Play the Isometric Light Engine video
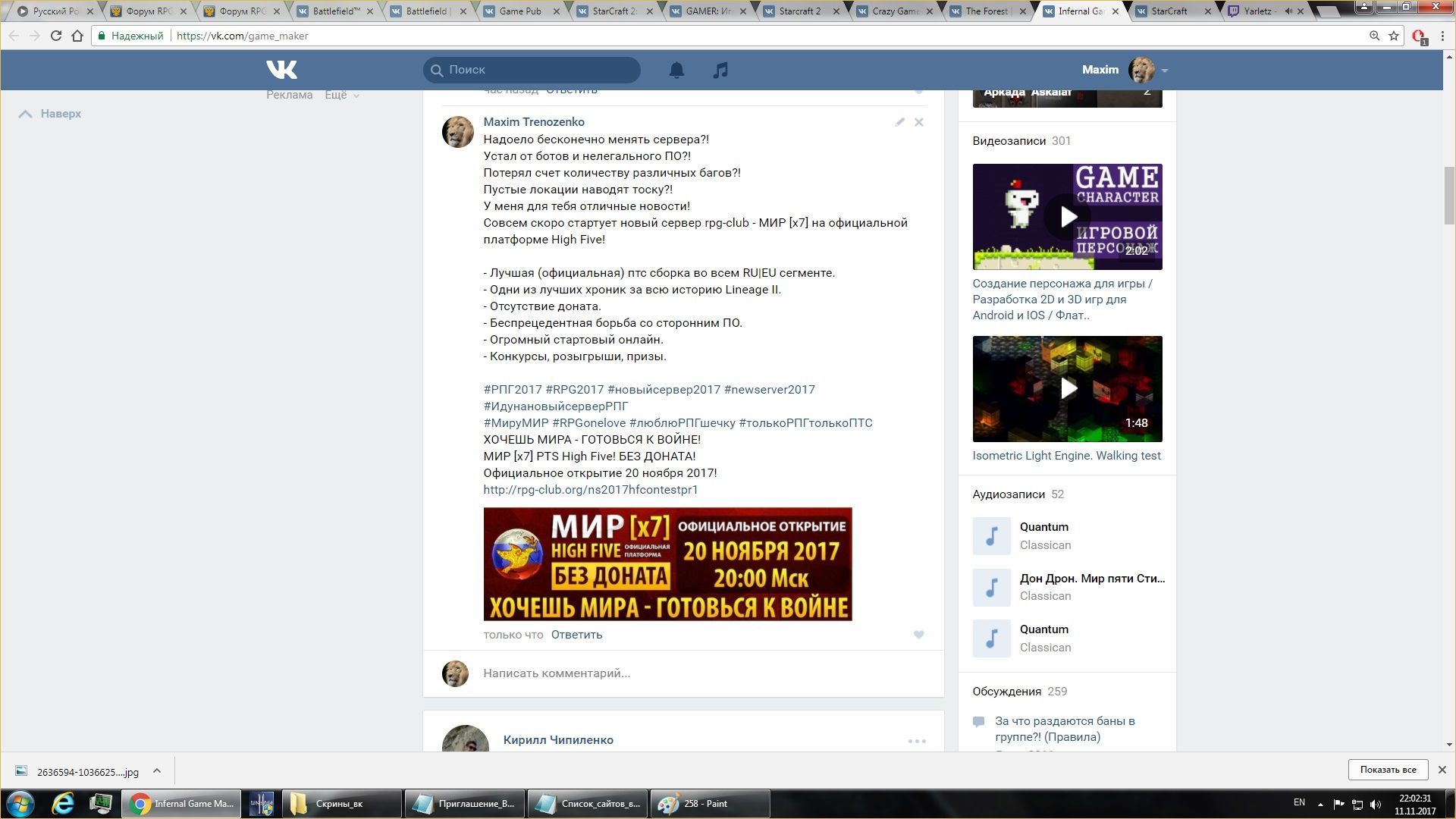The width and height of the screenshot is (1456, 819). coord(1067,388)
